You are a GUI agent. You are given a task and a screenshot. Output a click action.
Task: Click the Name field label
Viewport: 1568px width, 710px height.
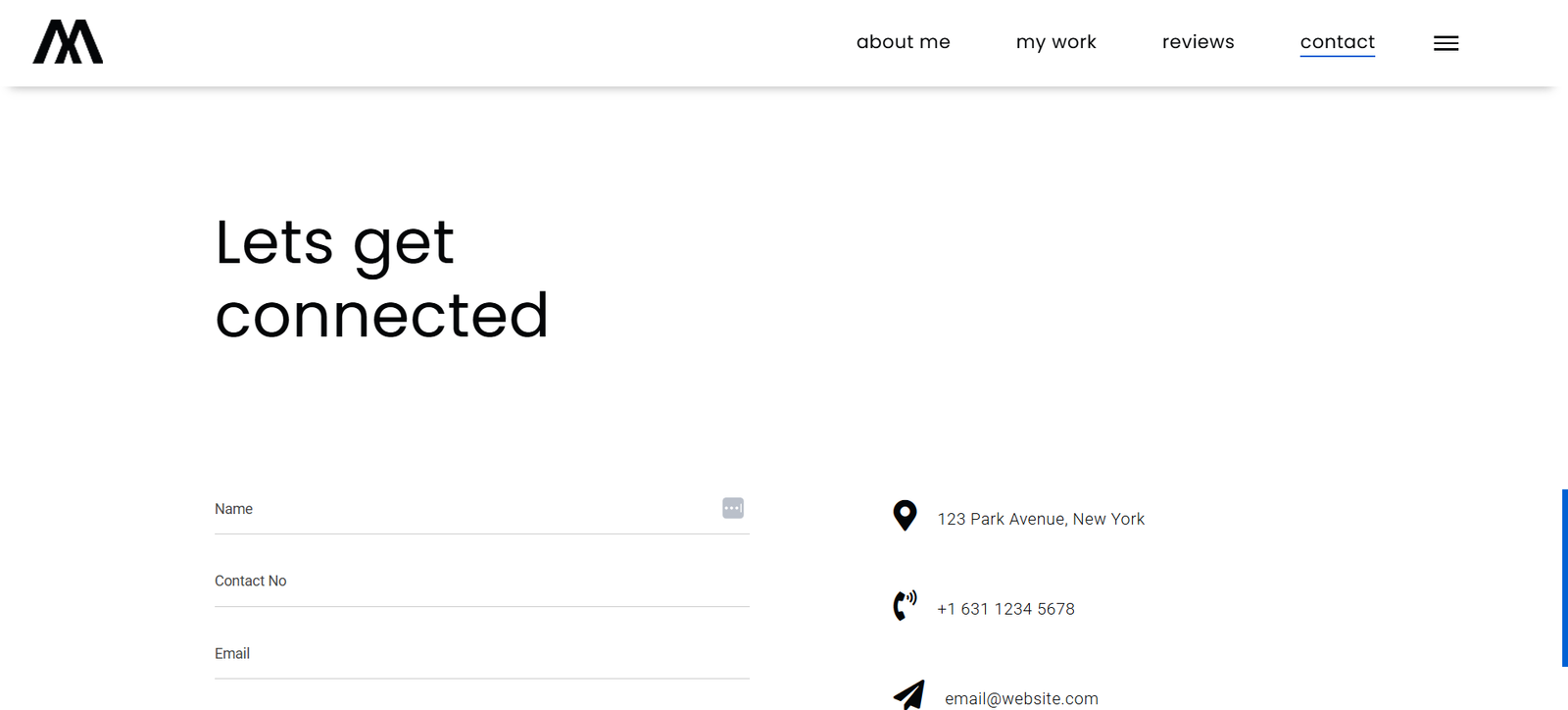click(233, 509)
